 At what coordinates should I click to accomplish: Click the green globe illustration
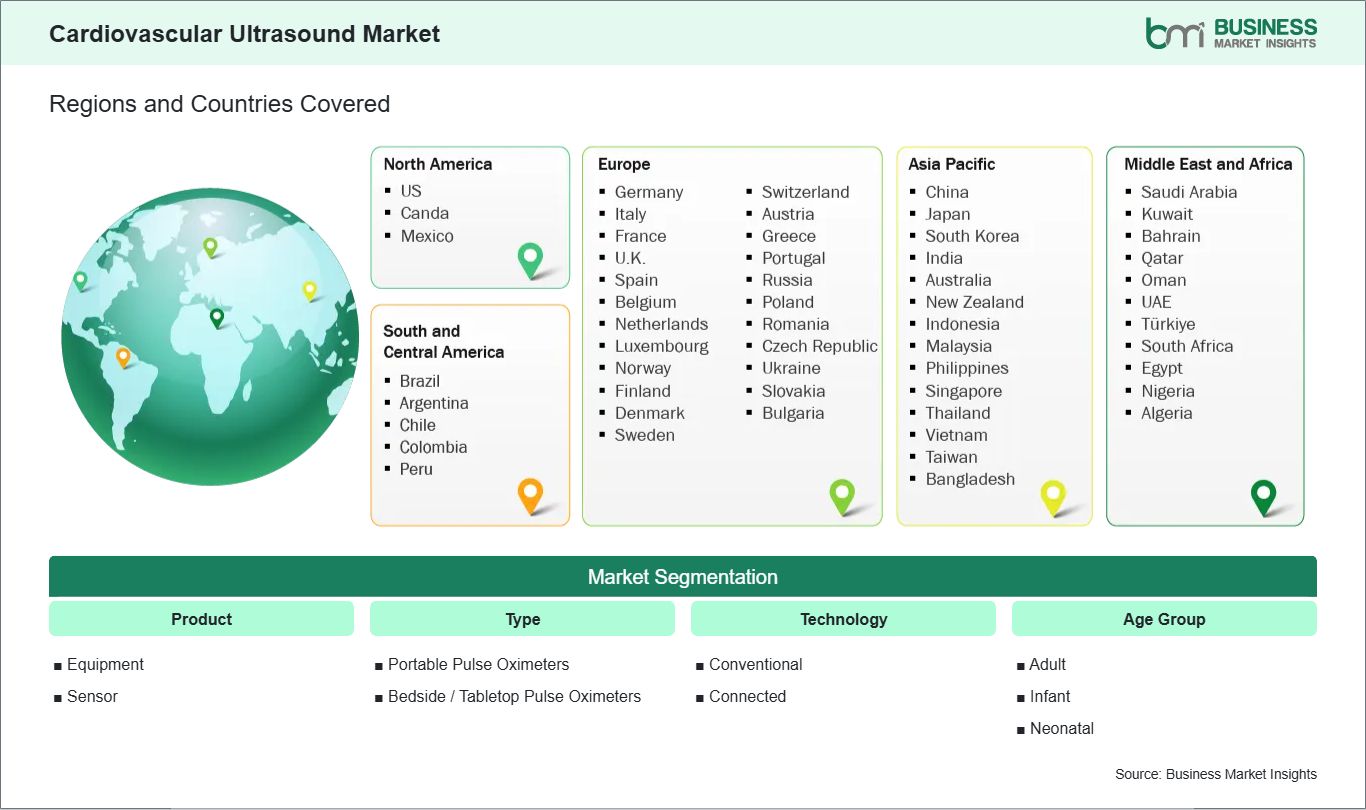[210, 337]
